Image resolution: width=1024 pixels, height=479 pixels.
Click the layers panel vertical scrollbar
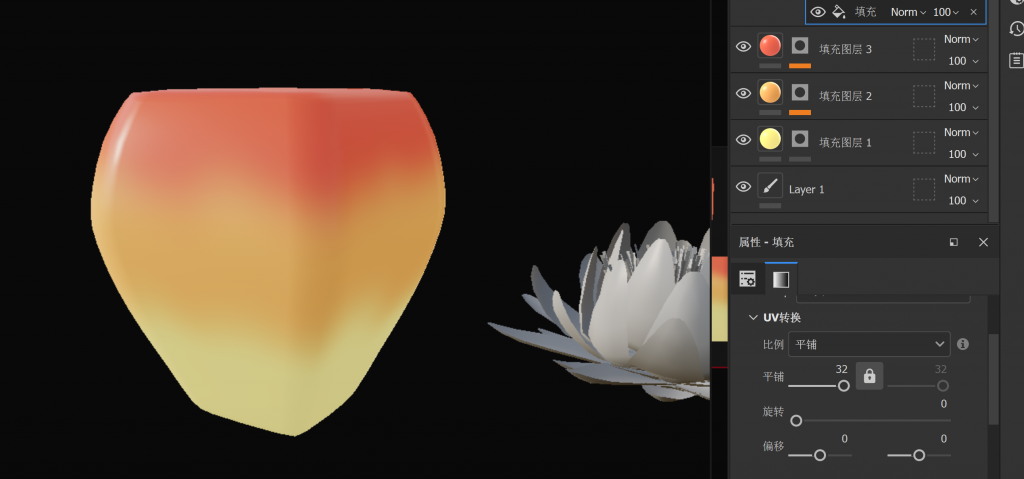[x=994, y=111]
